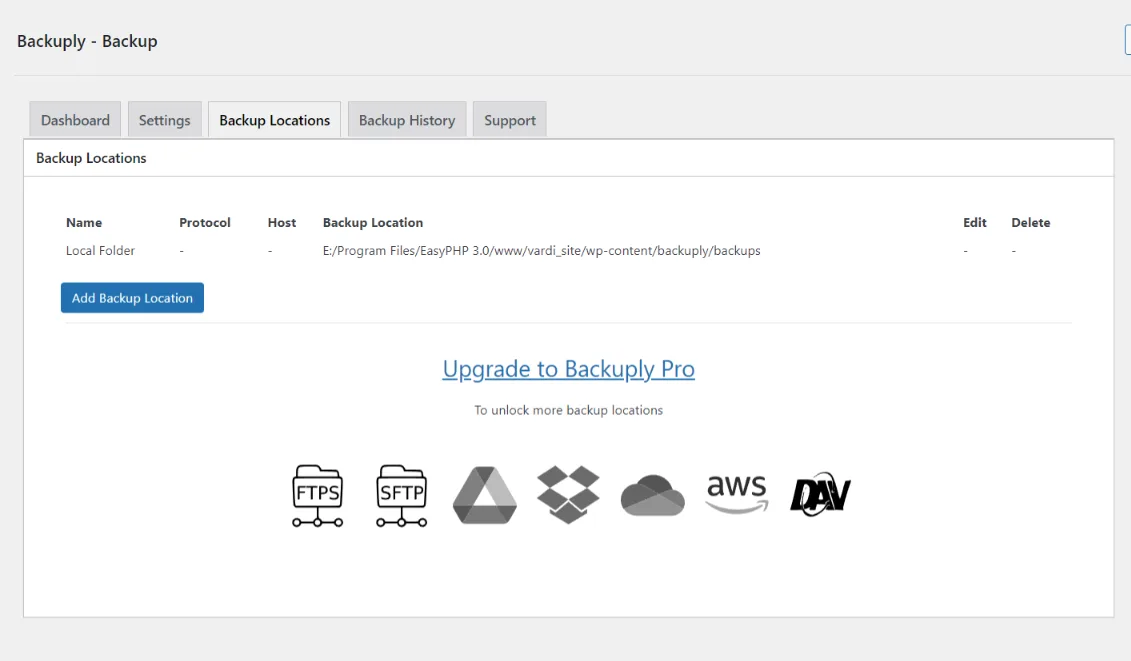Click the Backup Location column header
Image resolution: width=1131 pixels, height=661 pixels.
[x=373, y=222]
